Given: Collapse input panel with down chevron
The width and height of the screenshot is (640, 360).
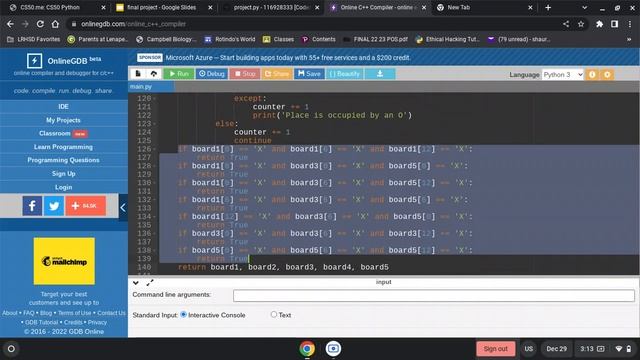Looking at the screenshot, I should pos(136,282).
